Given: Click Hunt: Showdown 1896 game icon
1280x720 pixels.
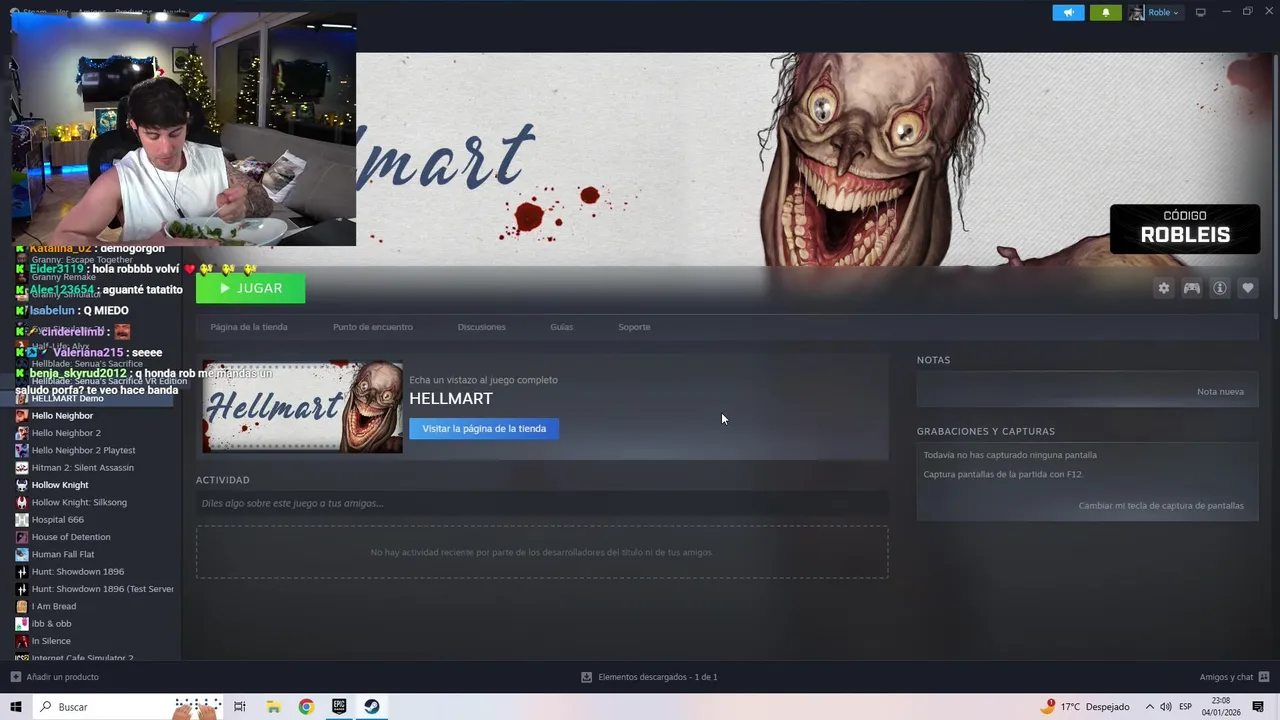Looking at the screenshot, I should point(22,572).
